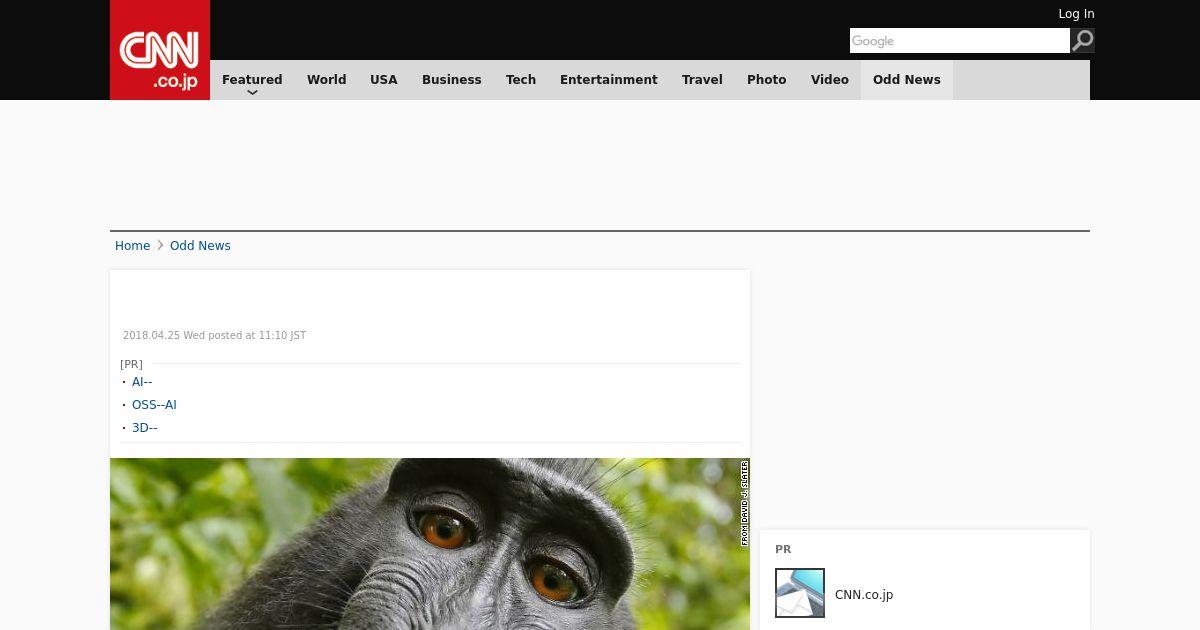Image resolution: width=1200 pixels, height=630 pixels.
Task: Open the AI-- PR link
Action: [x=142, y=382]
